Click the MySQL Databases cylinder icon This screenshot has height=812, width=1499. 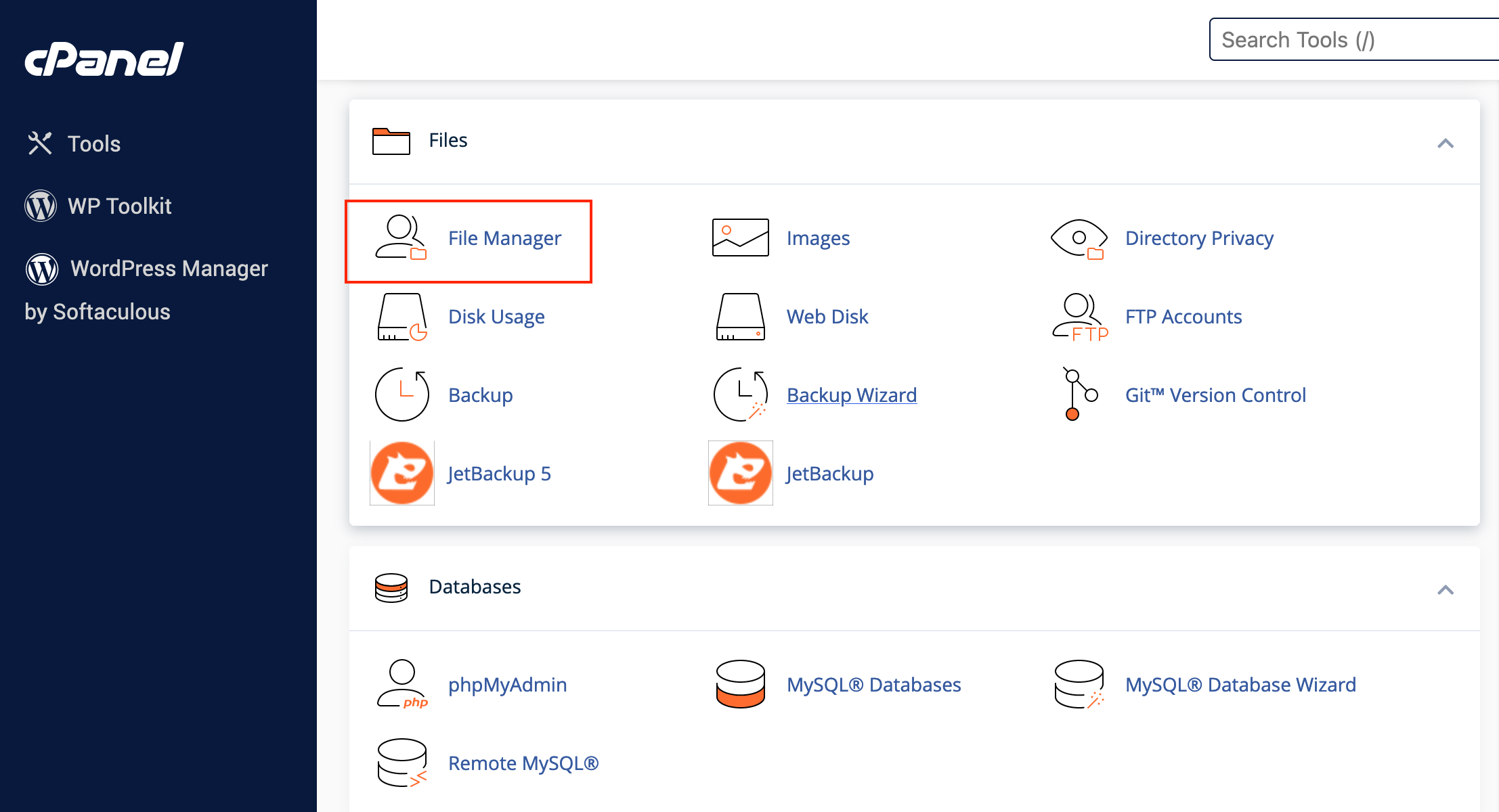pyautogui.click(x=741, y=684)
